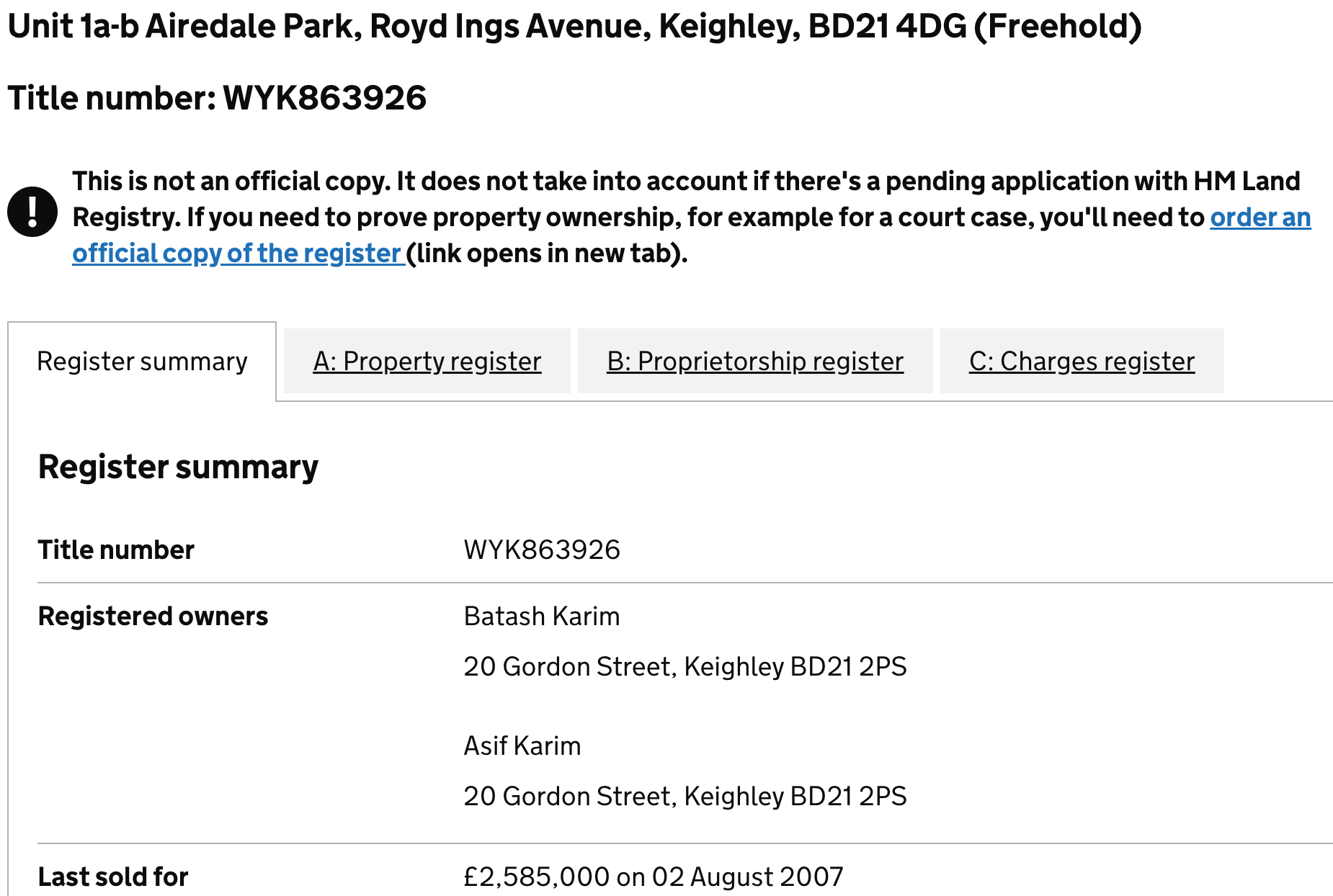Viewport: 1333px width, 896px height.
Task: Select the Register summary tab
Action: 142,362
